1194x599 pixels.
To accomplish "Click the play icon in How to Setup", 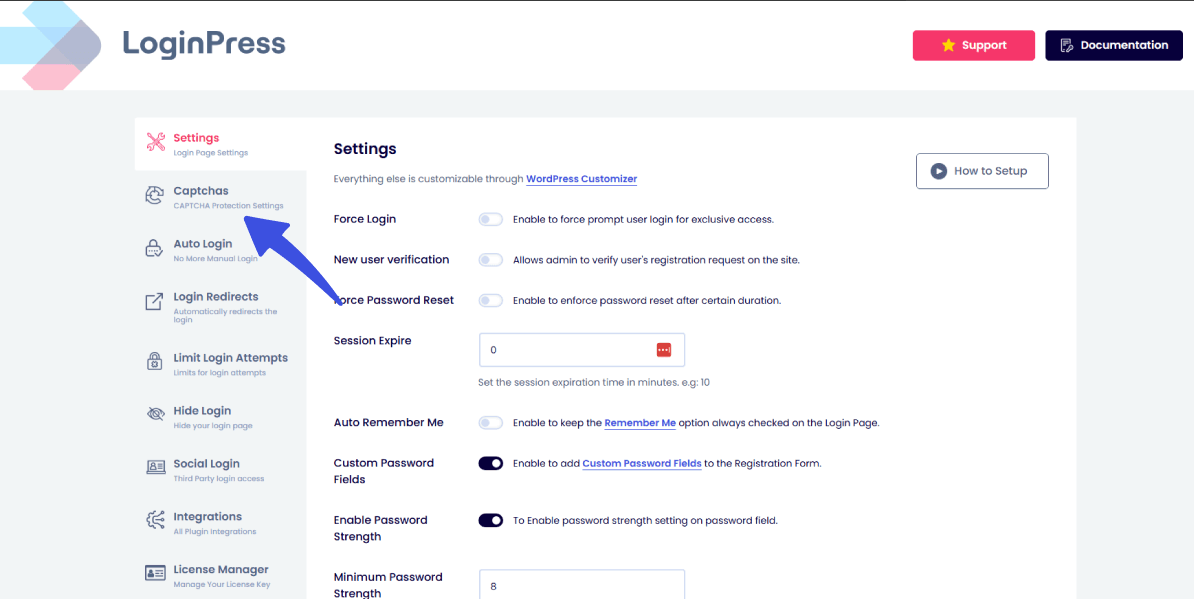I will [x=939, y=171].
